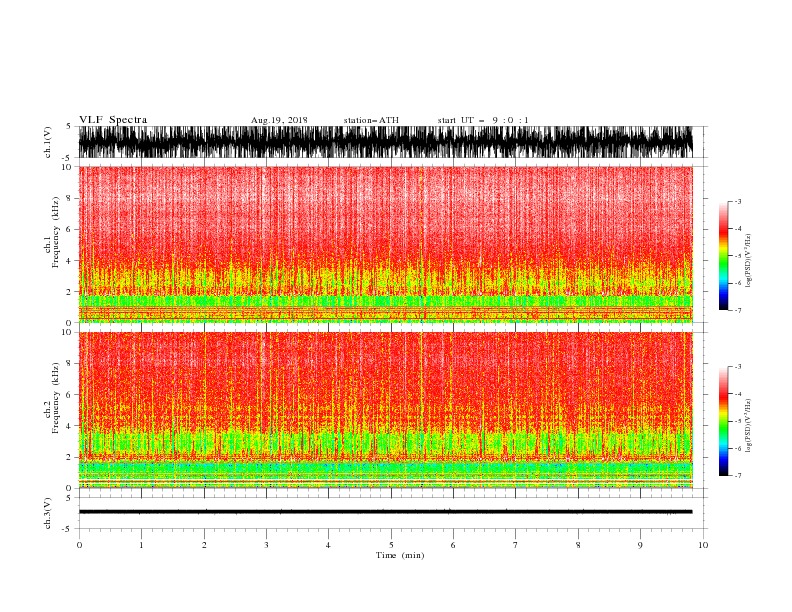Click the '8' kHz tick on ch.1 spectrogram

[x=69, y=198]
